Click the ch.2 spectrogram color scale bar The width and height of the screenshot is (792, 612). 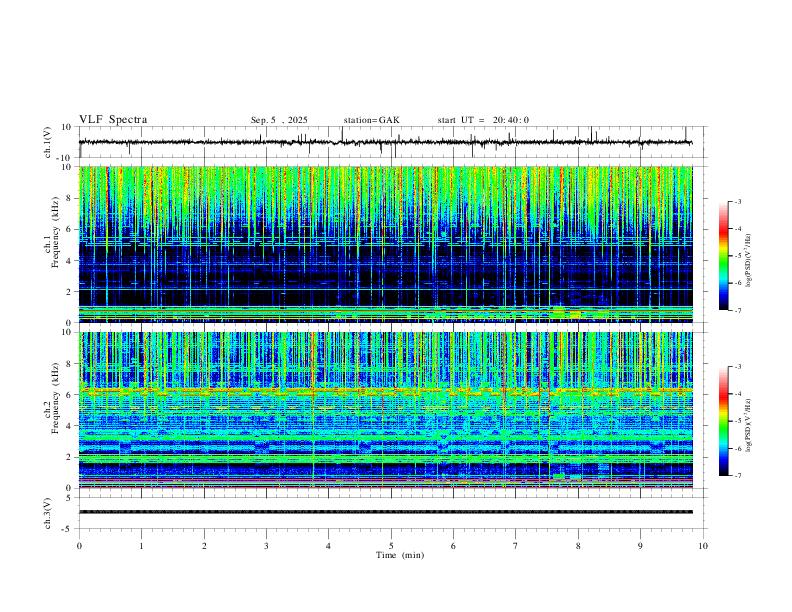coord(723,421)
